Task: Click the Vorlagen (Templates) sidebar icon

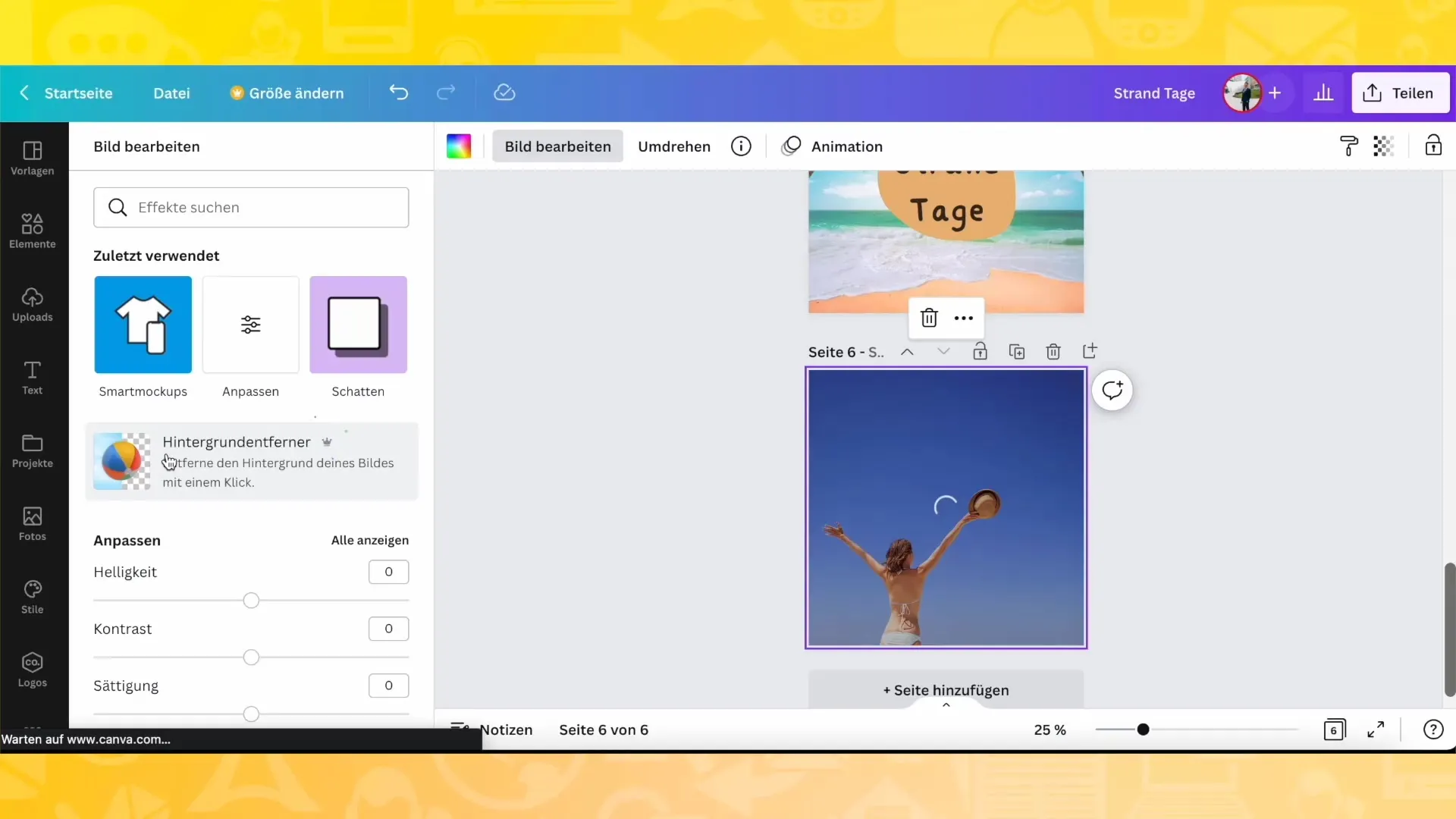Action: point(32,156)
